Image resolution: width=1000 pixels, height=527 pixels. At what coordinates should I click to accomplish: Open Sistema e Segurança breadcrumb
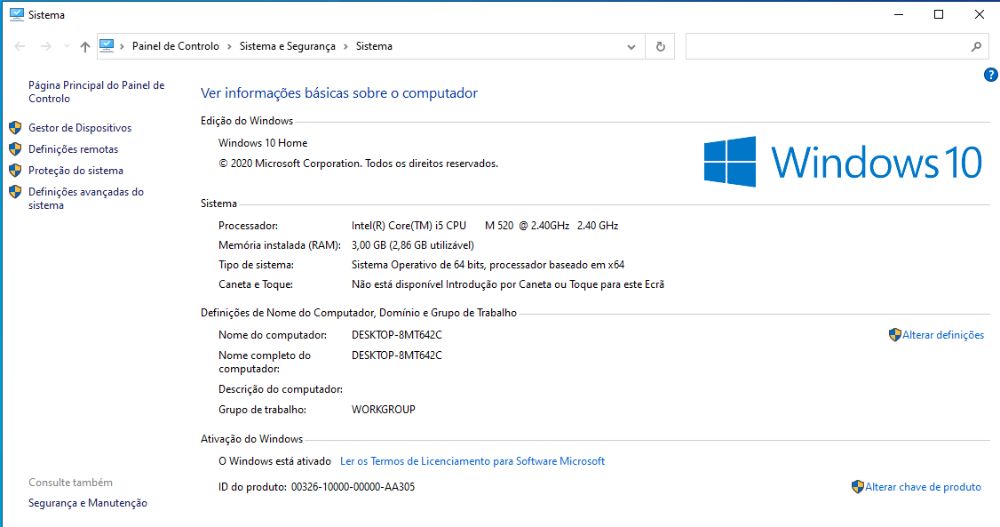(x=287, y=46)
